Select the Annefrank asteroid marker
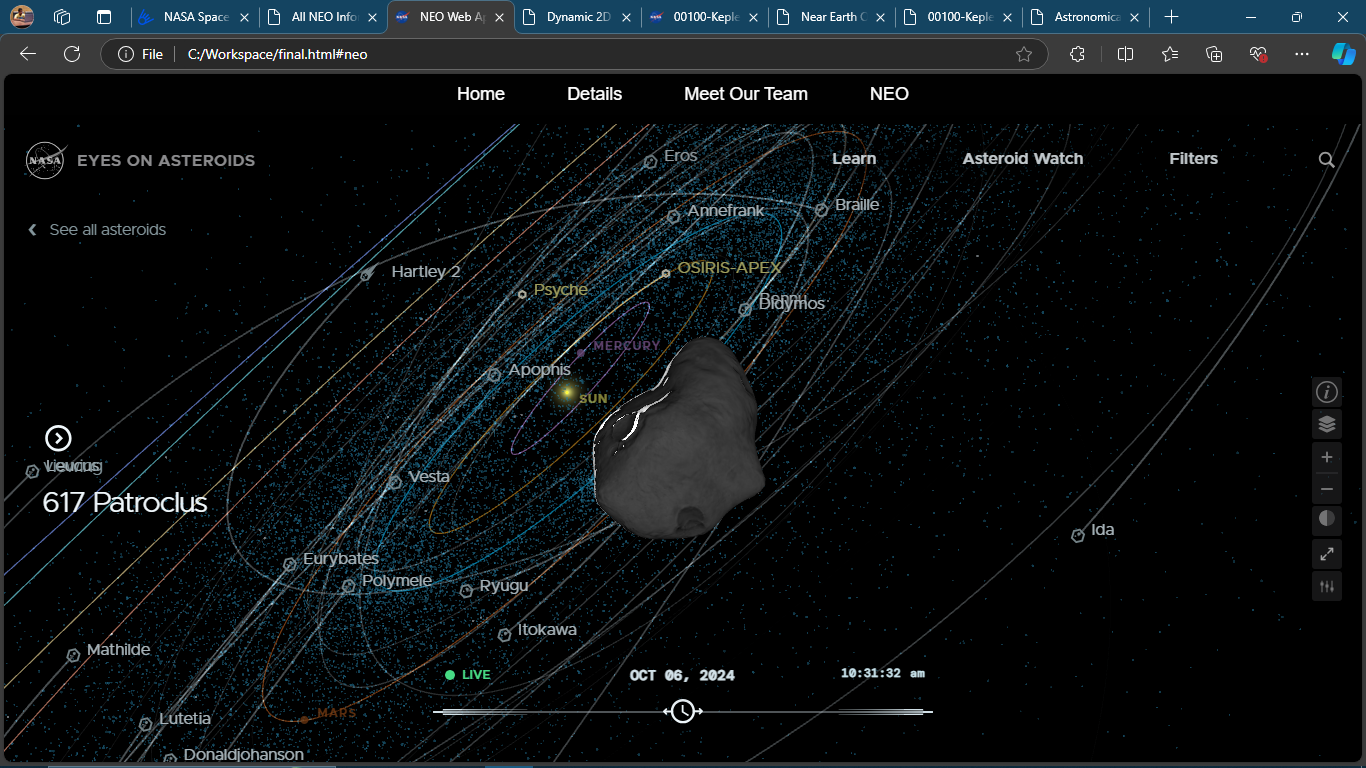Viewport: 1366px width, 768px height. (x=674, y=216)
